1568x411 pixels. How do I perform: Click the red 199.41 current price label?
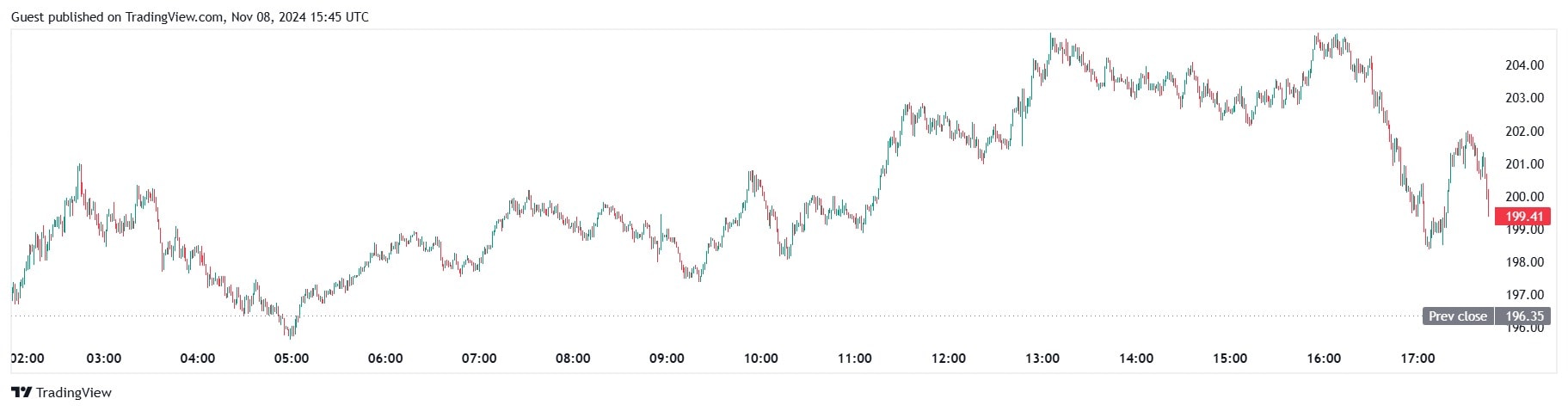click(1522, 217)
